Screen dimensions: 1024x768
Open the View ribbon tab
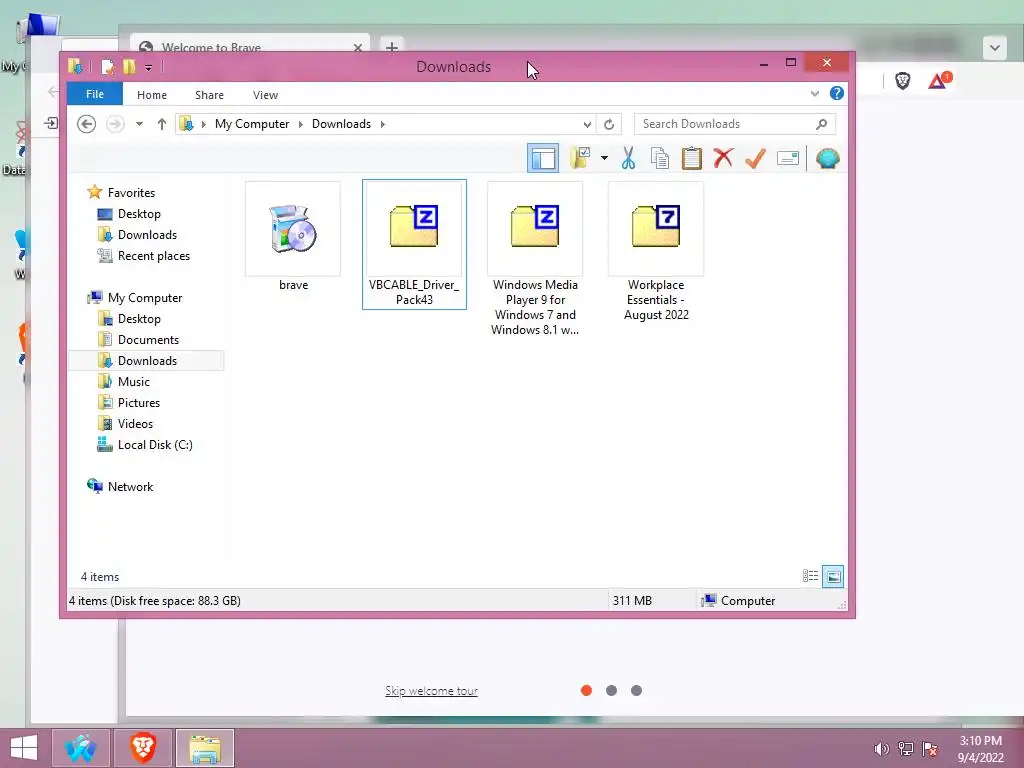pyautogui.click(x=265, y=95)
